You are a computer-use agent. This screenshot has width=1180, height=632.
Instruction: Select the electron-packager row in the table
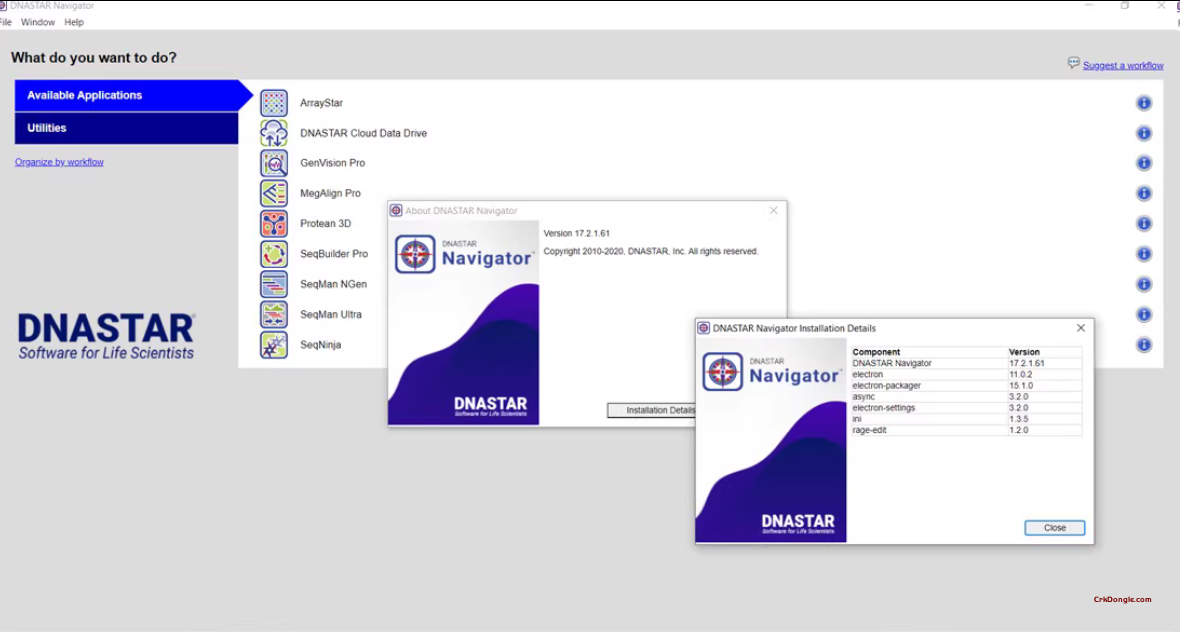coord(930,386)
